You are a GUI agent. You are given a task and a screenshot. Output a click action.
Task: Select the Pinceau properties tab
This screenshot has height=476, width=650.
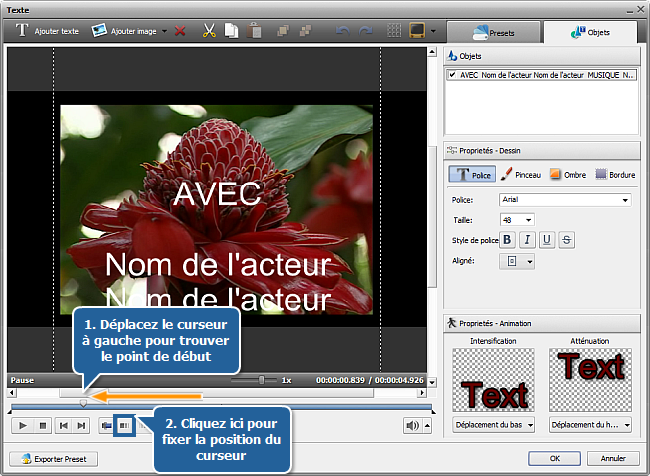[521, 174]
